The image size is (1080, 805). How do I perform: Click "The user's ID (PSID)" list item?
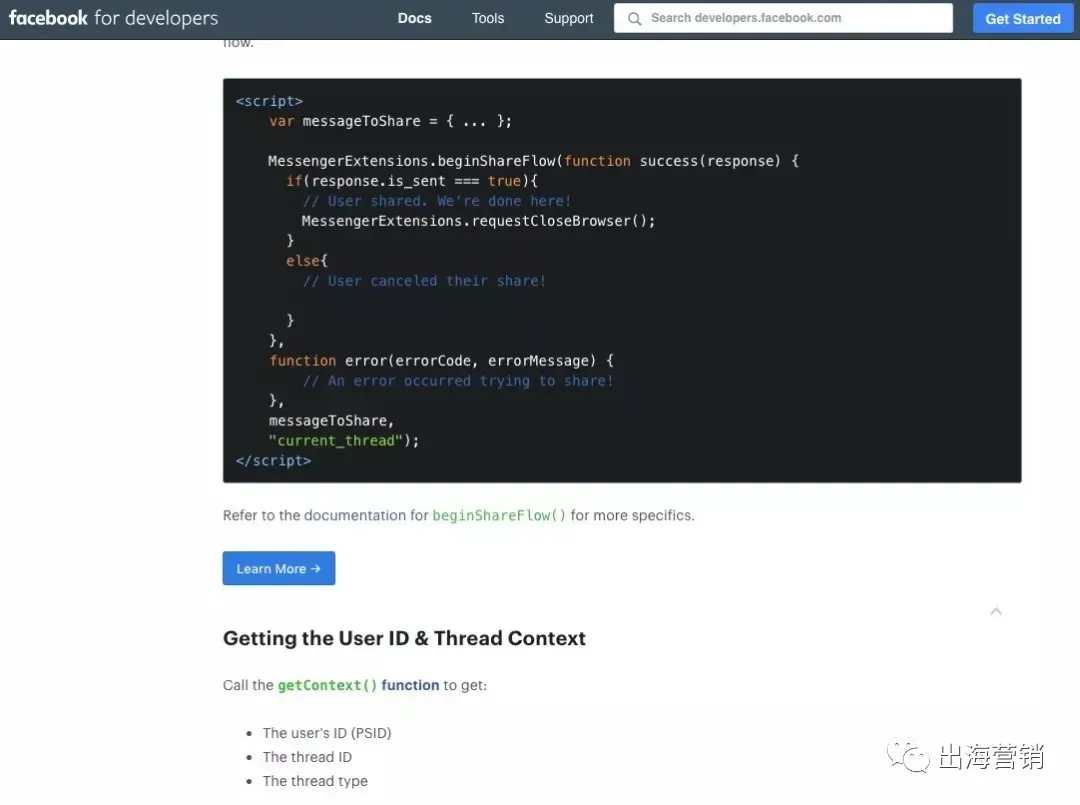click(326, 733)
